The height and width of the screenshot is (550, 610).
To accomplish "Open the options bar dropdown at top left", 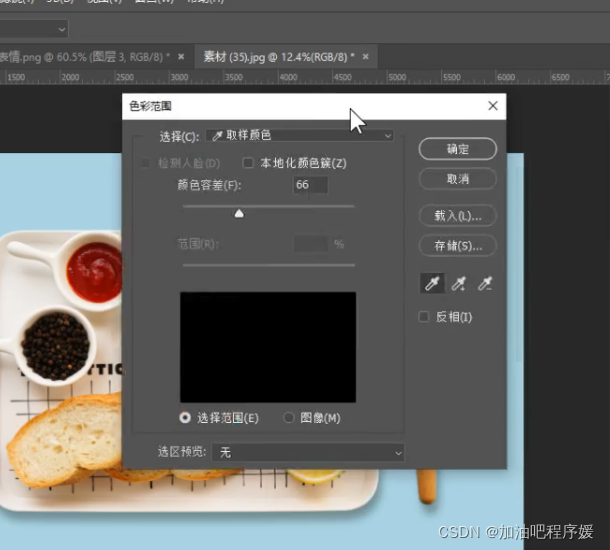I will point(33,29).
